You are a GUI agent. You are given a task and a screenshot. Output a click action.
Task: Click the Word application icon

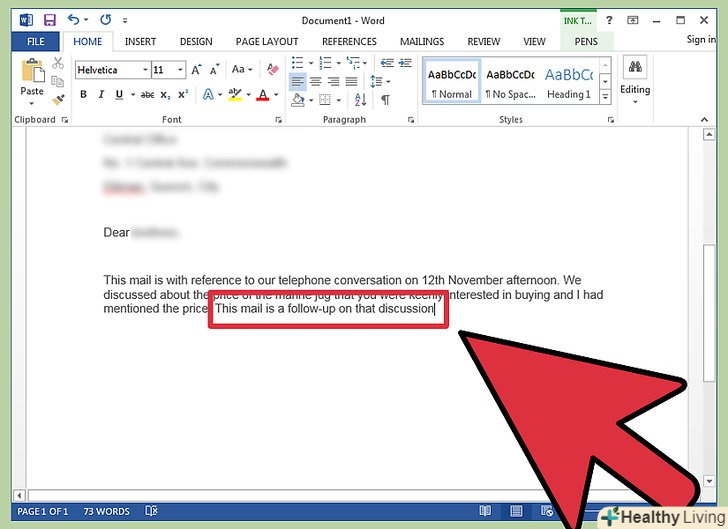tap(26, 20)
